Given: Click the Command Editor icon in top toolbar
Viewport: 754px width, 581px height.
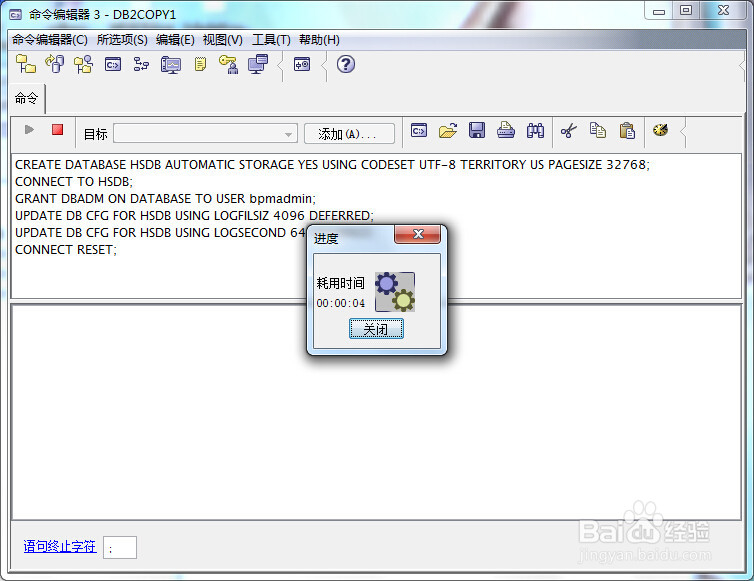Looking at the screenshot, I should click(113, 64).
